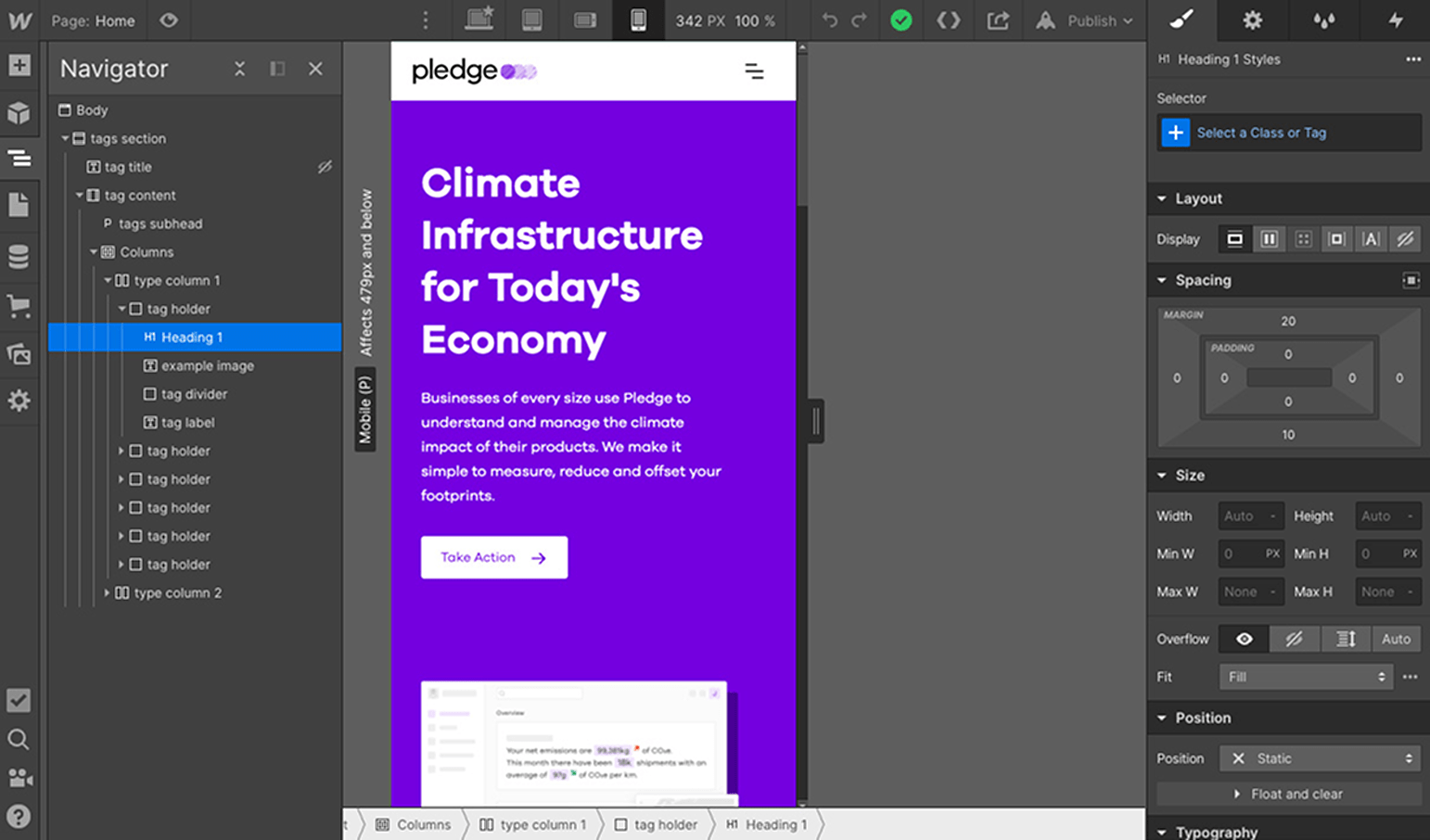Set display to Inline
The height and width of the screenshot is (840, 1430).
click(x=1371, y=239)
